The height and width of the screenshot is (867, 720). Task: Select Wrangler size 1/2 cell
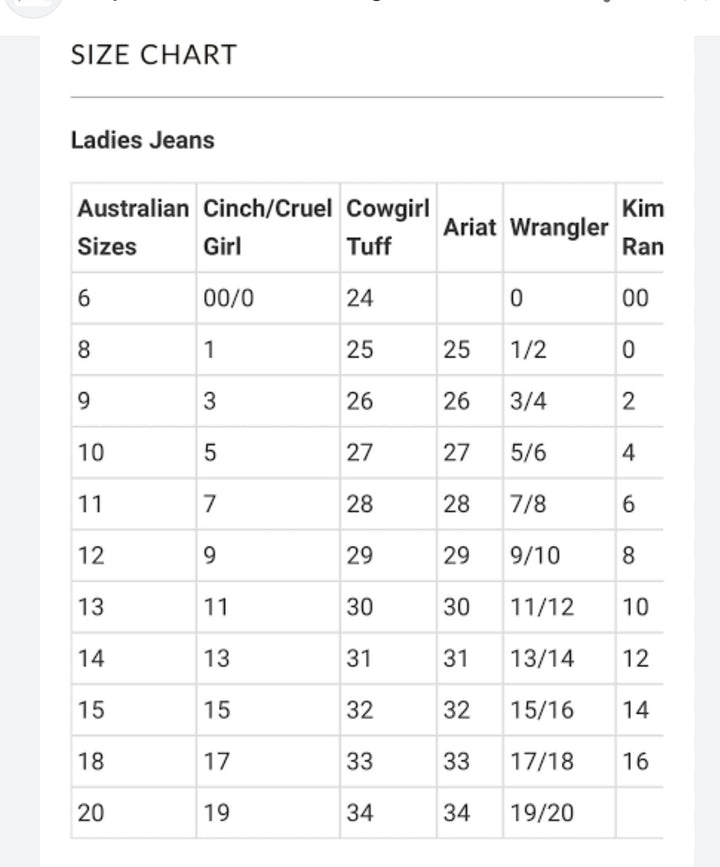tap(527, 350)
